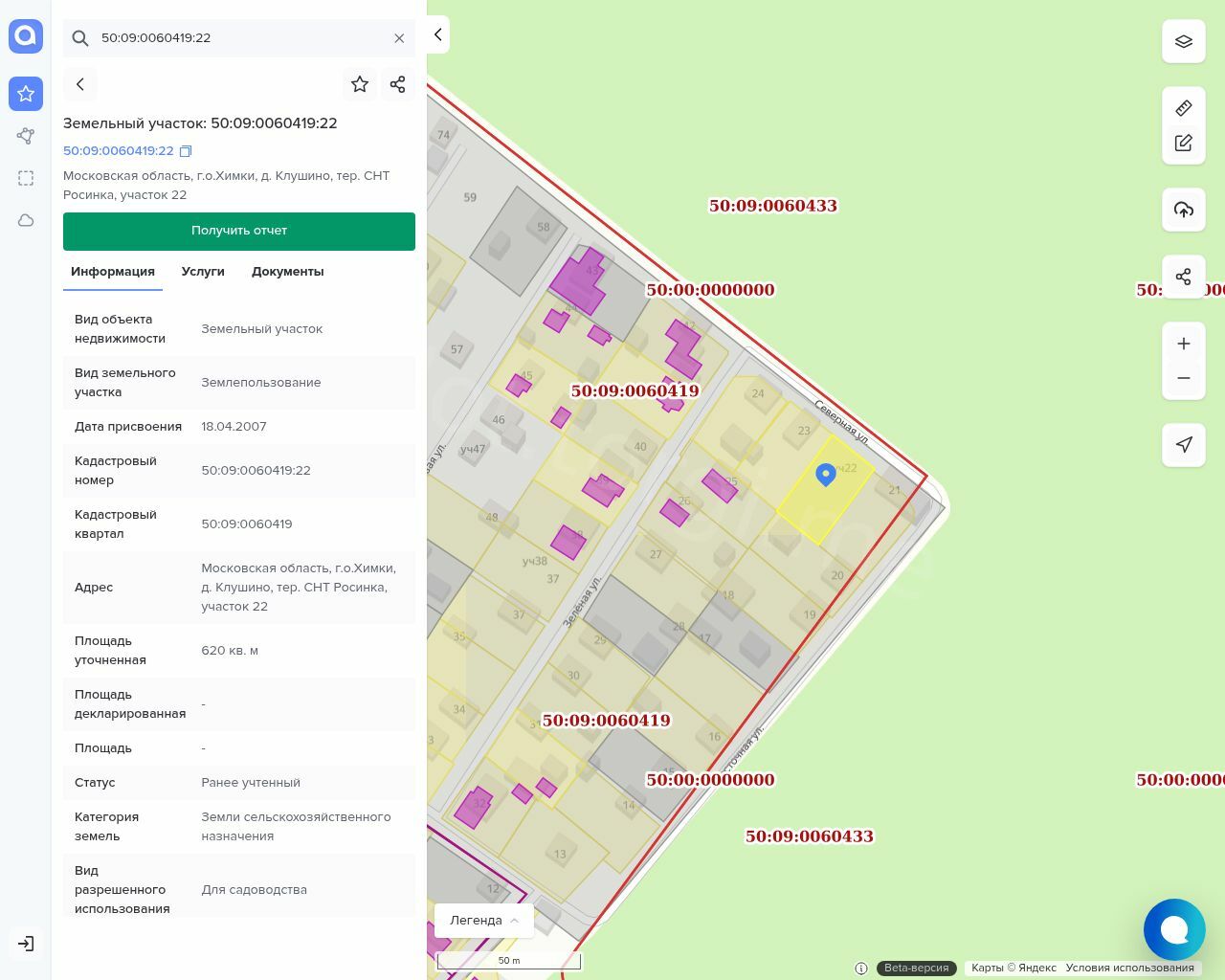Click the Получить отчет button
The width and height of the screenshot is (1225, 980).
pos(239,231)
